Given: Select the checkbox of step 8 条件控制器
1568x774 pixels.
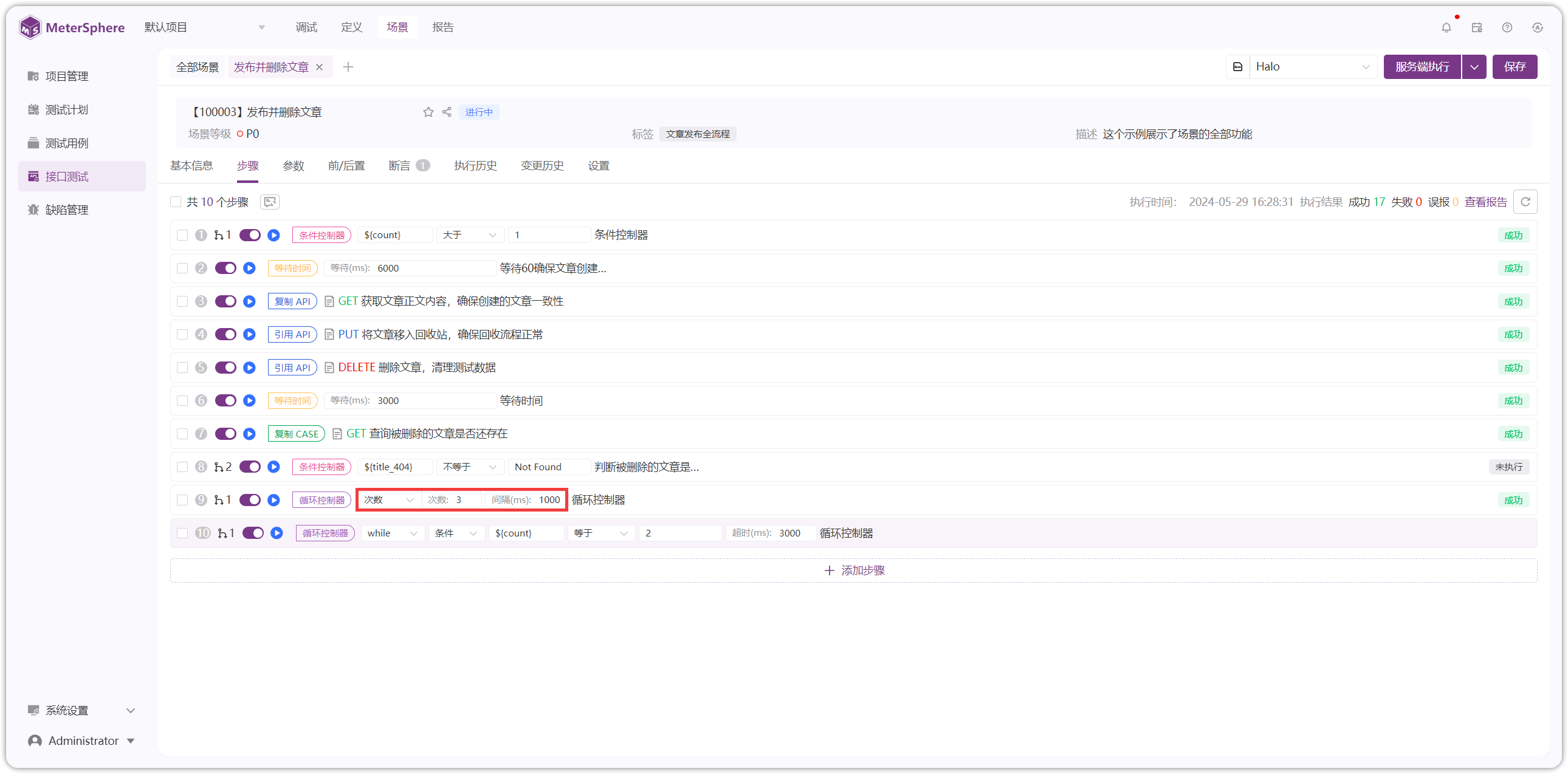Looking at the screenshot, I should pos(182,467).
